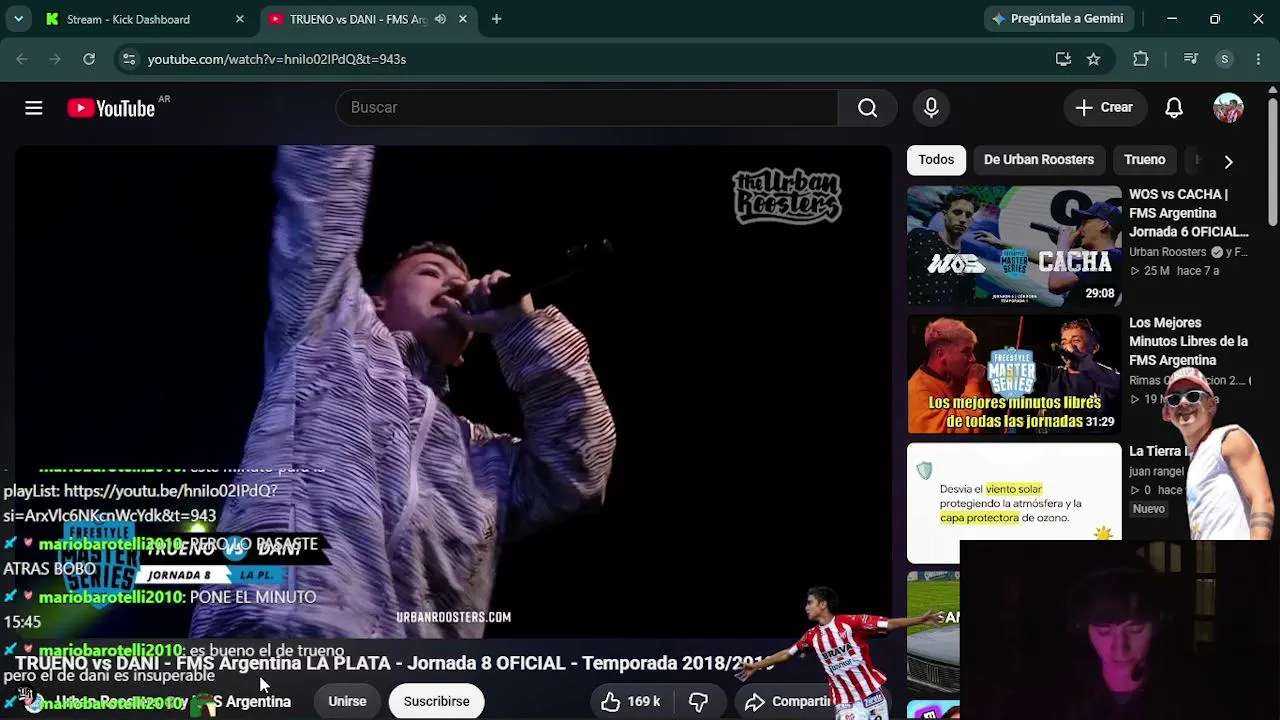Close the TRUENO vs DANI tab

tap(463, 19)
